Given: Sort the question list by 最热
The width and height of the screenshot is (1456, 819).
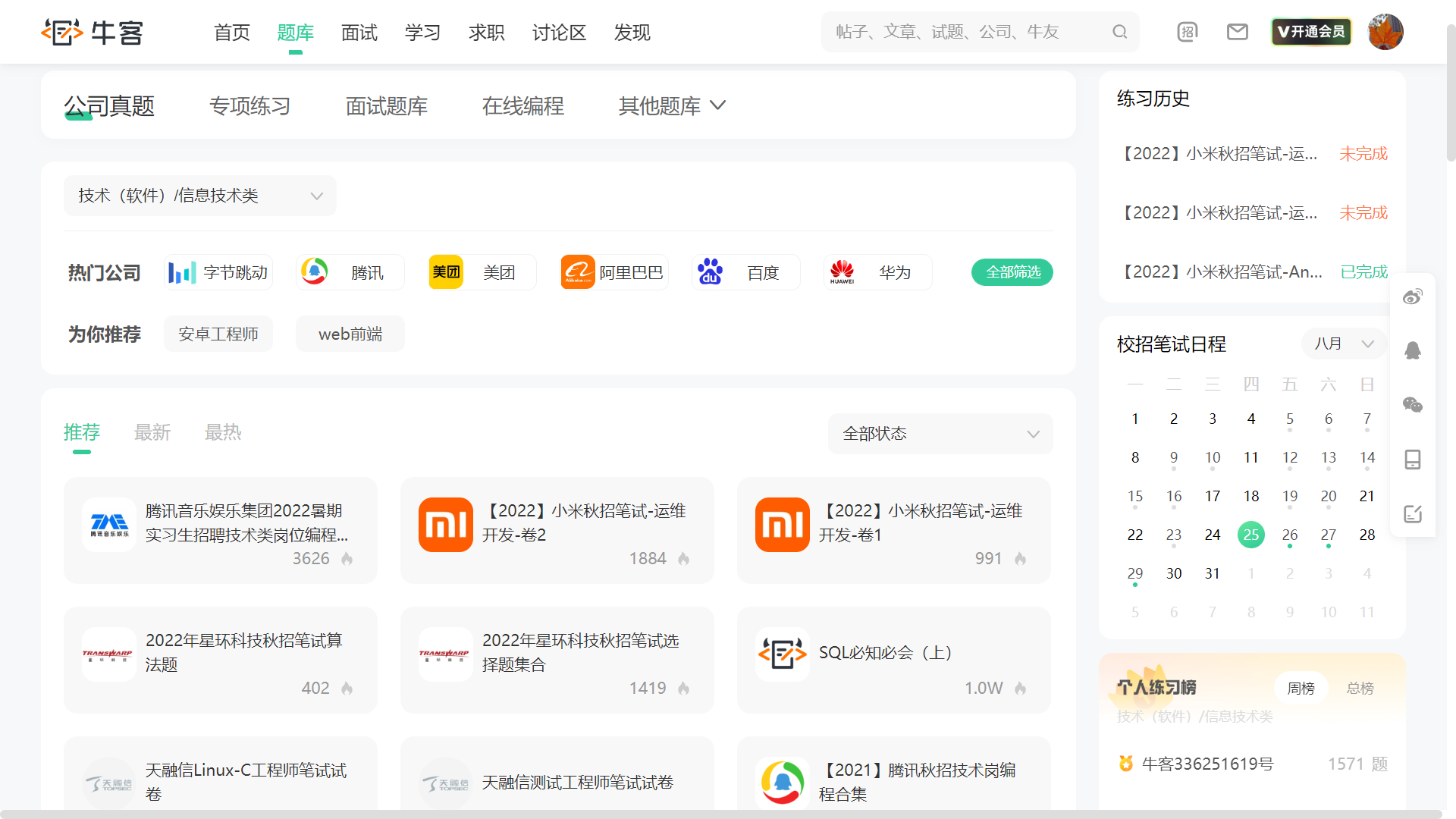Looking at the screenshot, I should [x=223, y=432].
